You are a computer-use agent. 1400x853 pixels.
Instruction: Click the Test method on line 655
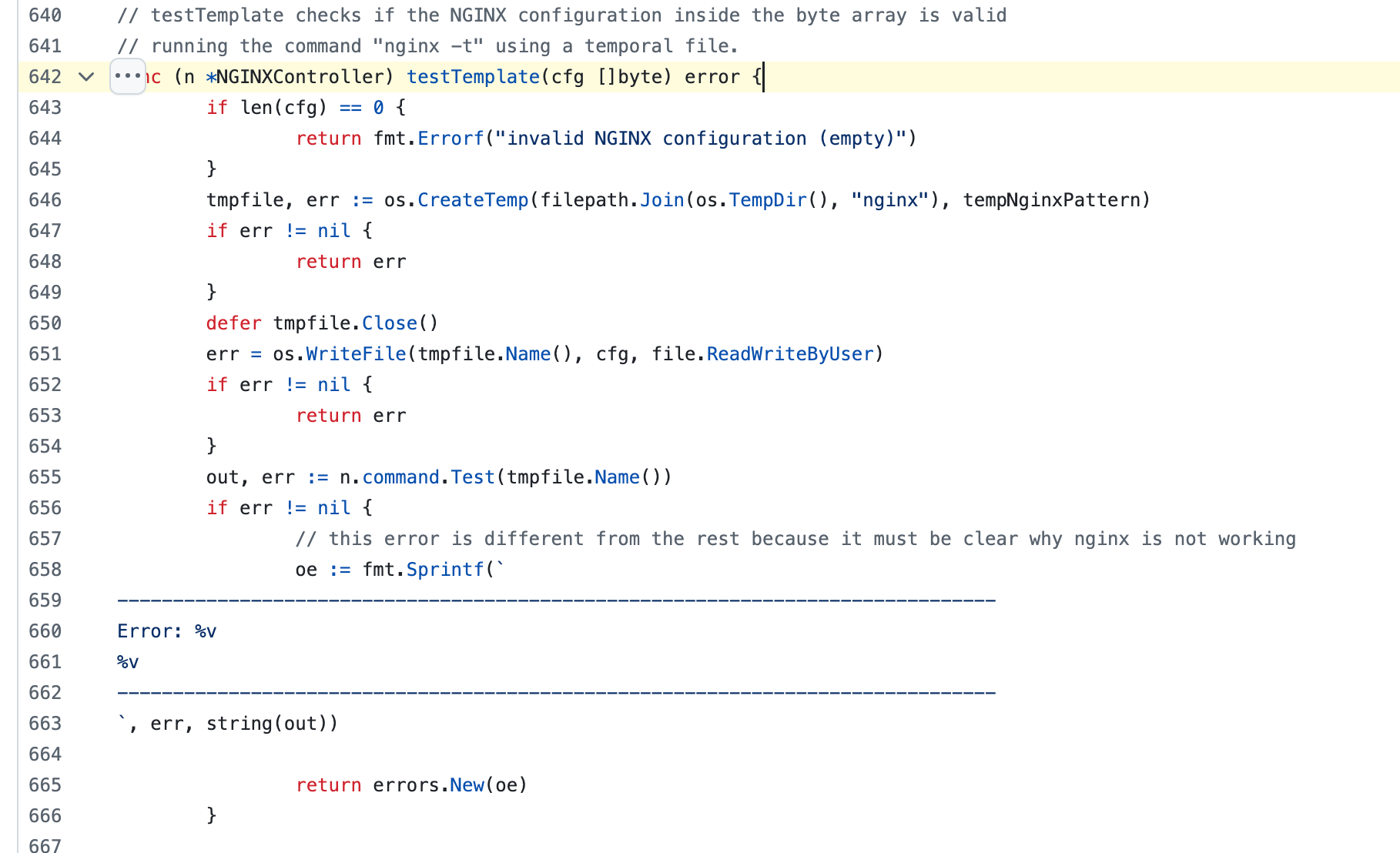473,477
